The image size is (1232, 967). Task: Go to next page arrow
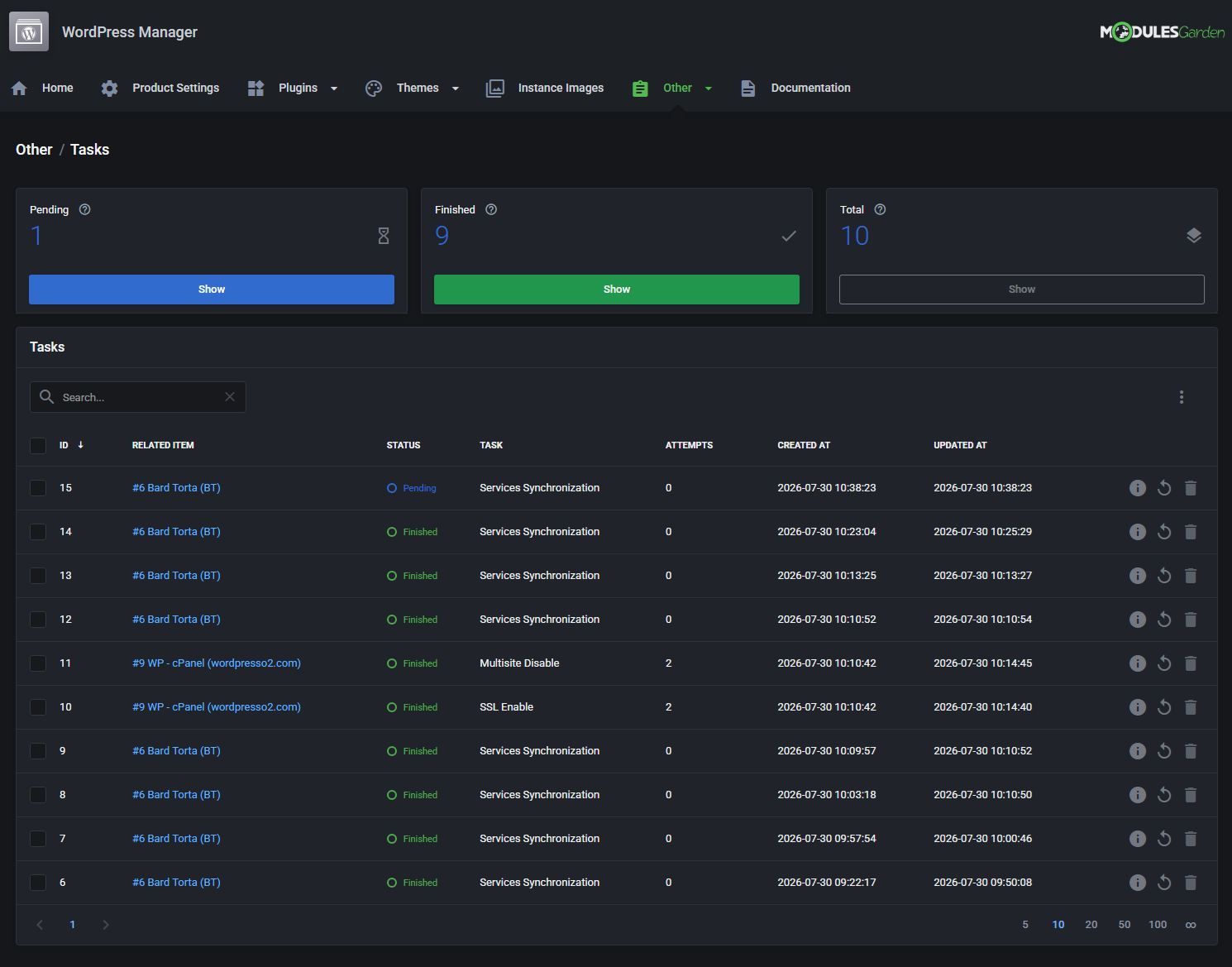[106, 925]
